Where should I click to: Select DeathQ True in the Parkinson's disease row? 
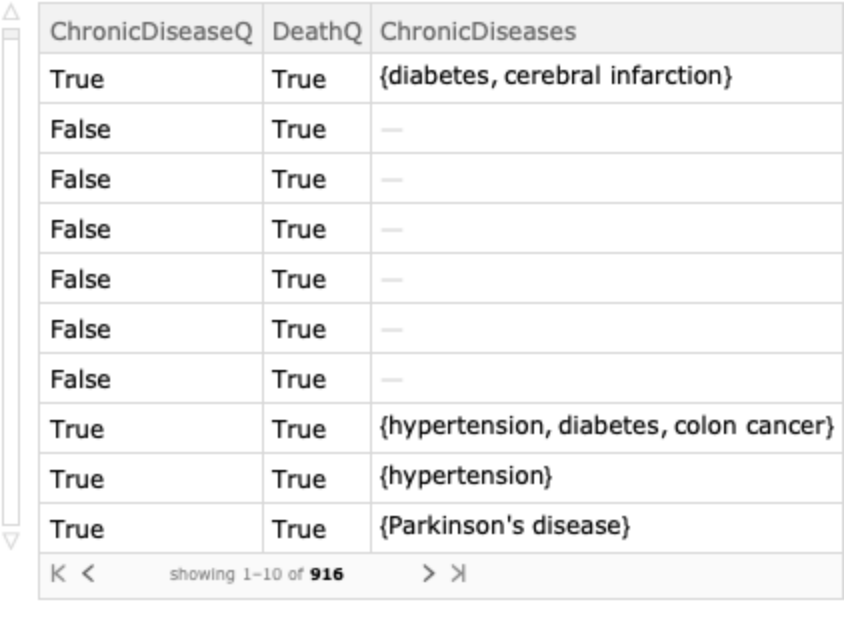(x=299, y=529)
